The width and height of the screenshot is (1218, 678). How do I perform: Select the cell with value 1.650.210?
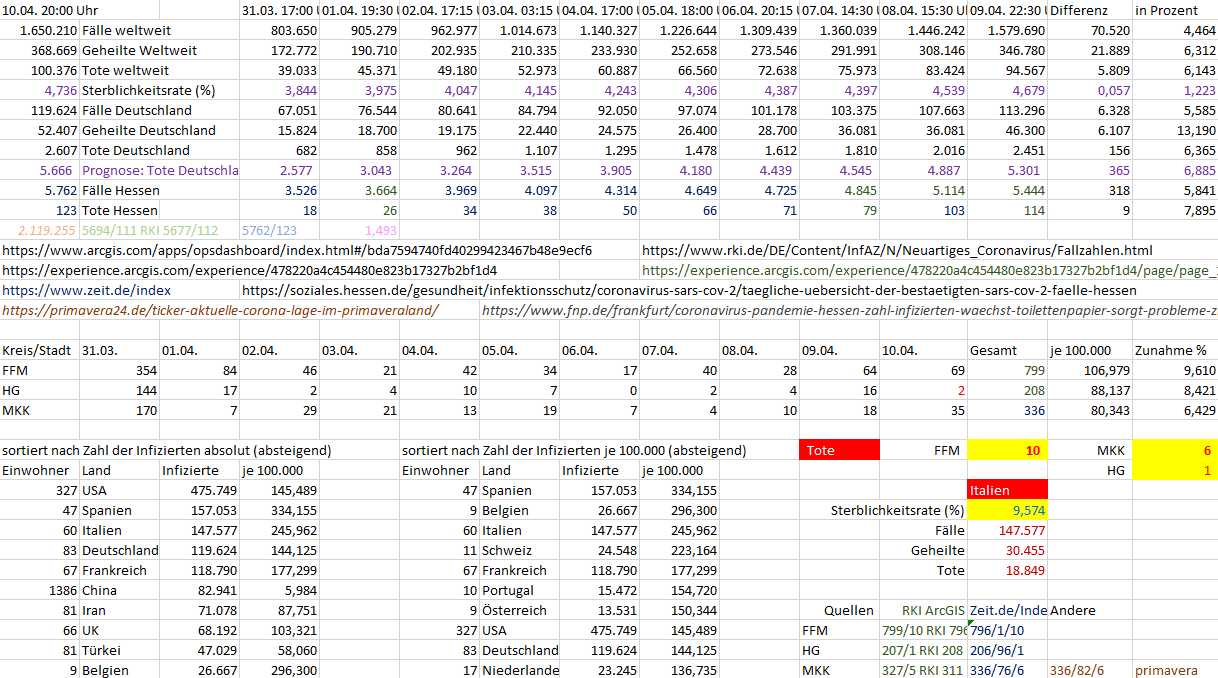click(49, 30)
